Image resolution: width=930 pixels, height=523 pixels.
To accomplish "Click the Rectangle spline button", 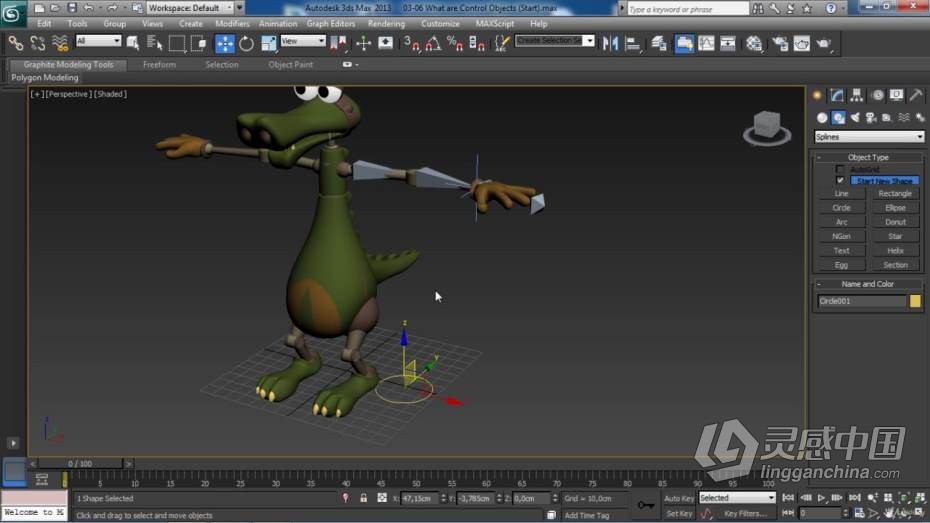I will tap(895, 194).
